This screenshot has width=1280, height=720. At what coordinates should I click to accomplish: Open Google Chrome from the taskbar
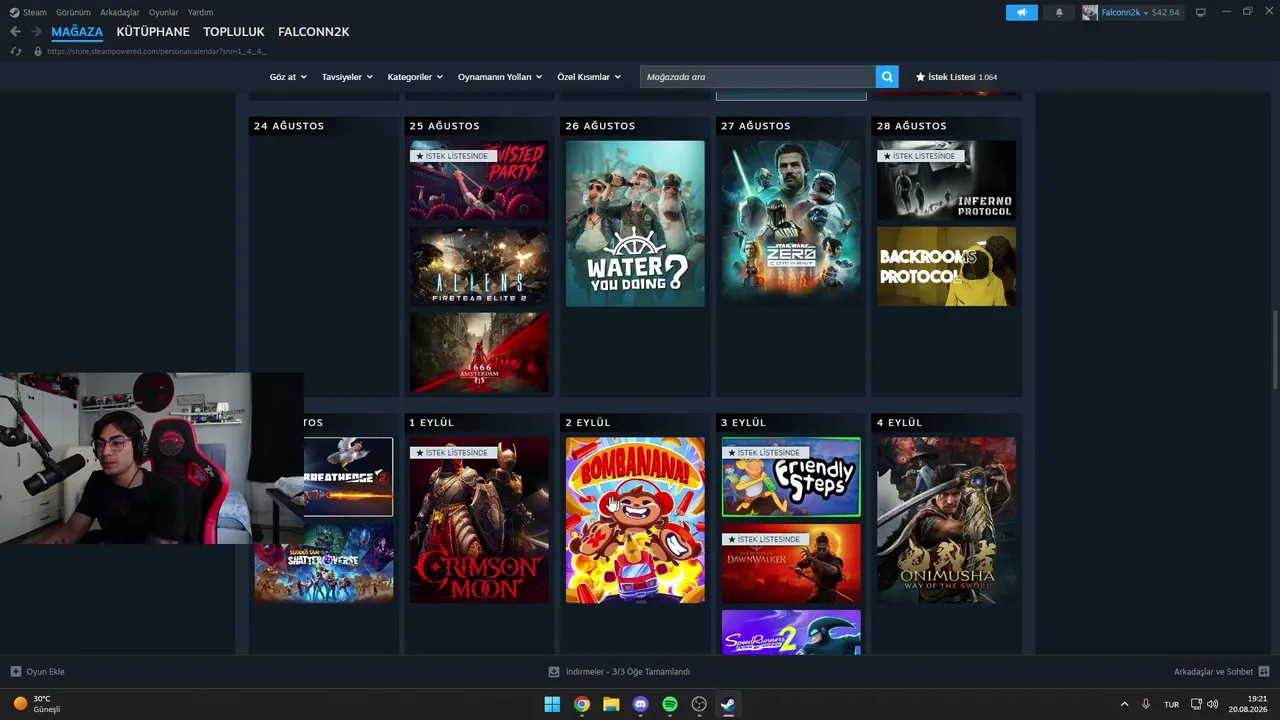[581, 704]
